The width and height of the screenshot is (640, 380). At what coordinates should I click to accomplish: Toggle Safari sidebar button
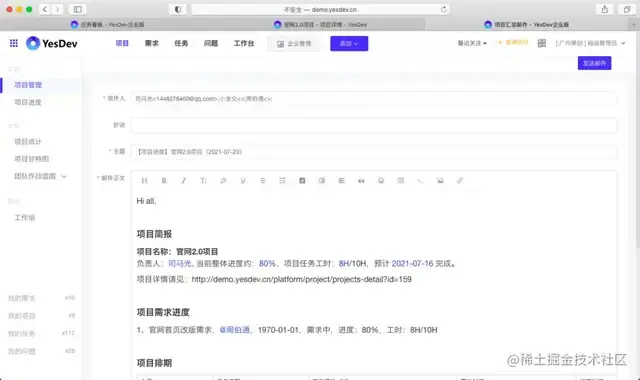click(78, 9)
